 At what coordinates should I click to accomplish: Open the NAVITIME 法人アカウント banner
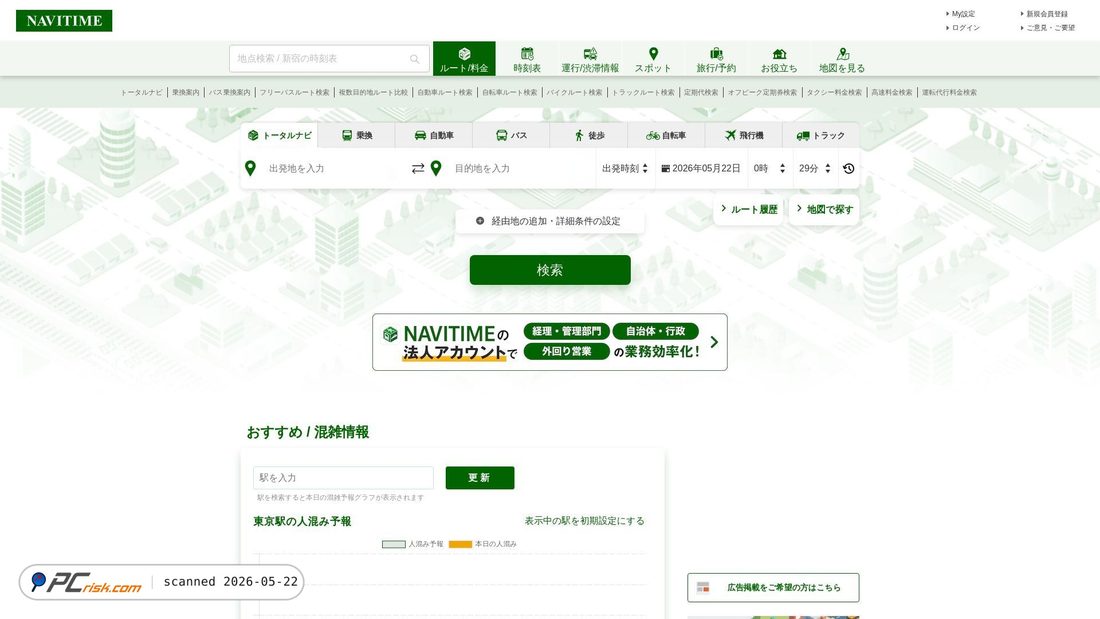550,342
